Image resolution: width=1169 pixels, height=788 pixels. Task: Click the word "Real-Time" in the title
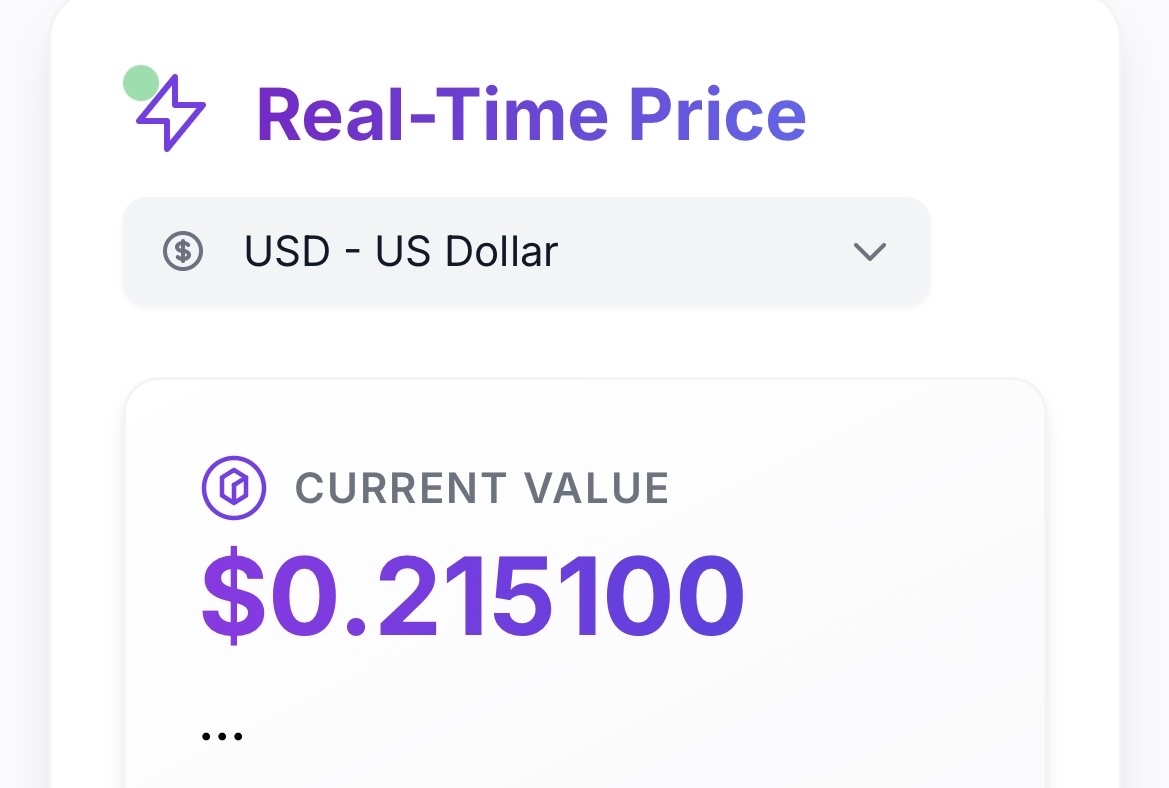click(432, 114)
